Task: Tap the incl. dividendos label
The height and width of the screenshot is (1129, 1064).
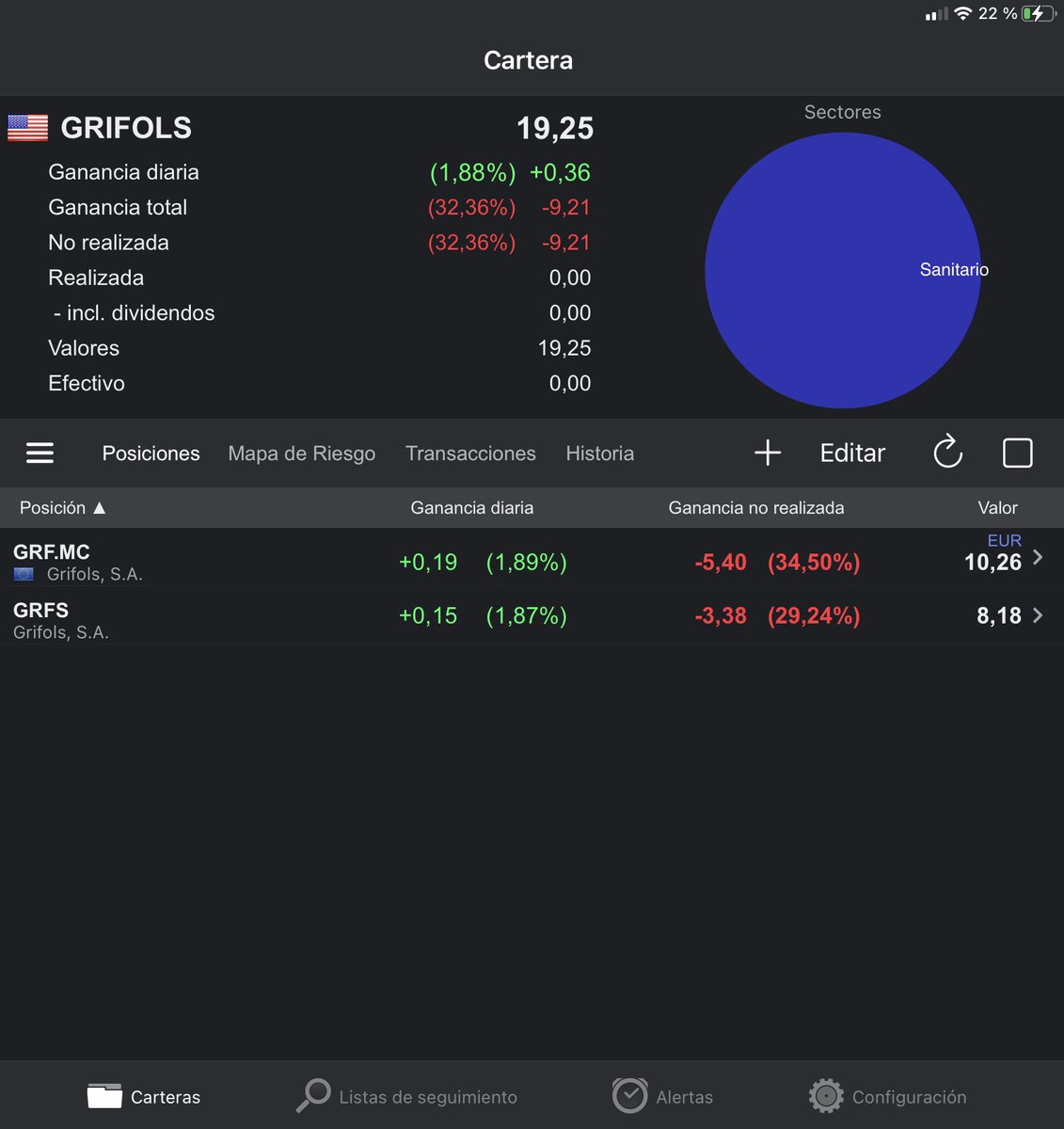Action: tap(135, 313)
